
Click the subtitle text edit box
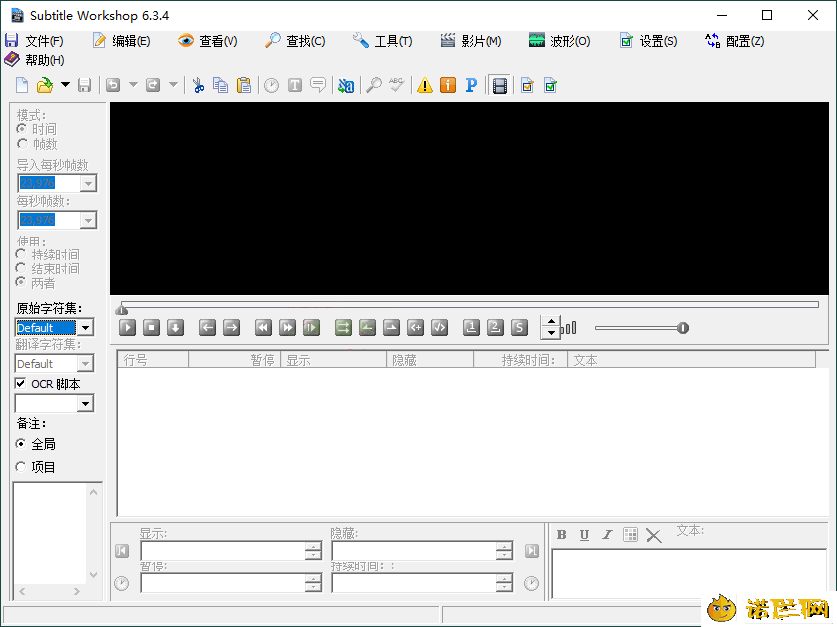(689, 574)
